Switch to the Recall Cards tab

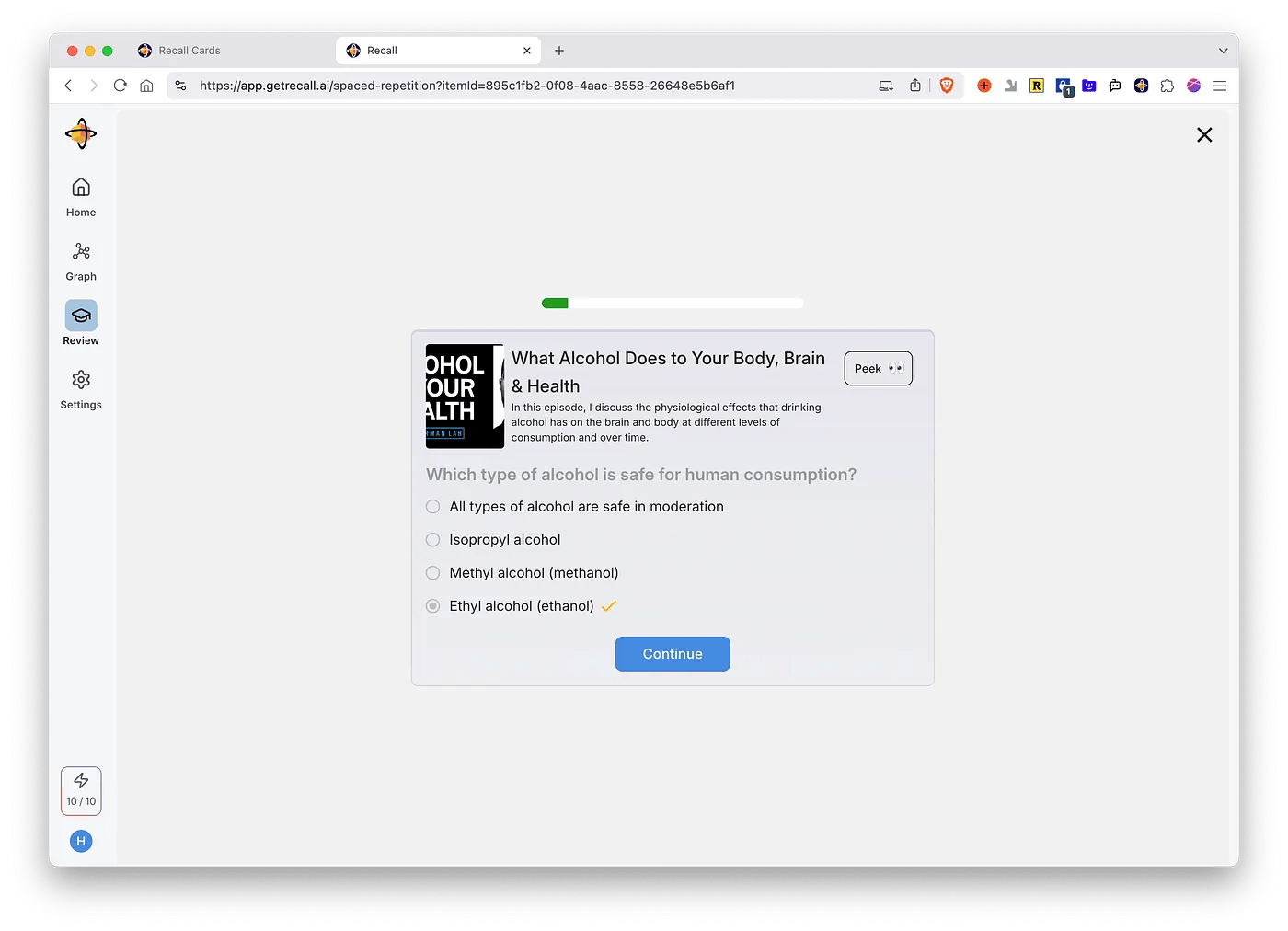pos(190,51)
